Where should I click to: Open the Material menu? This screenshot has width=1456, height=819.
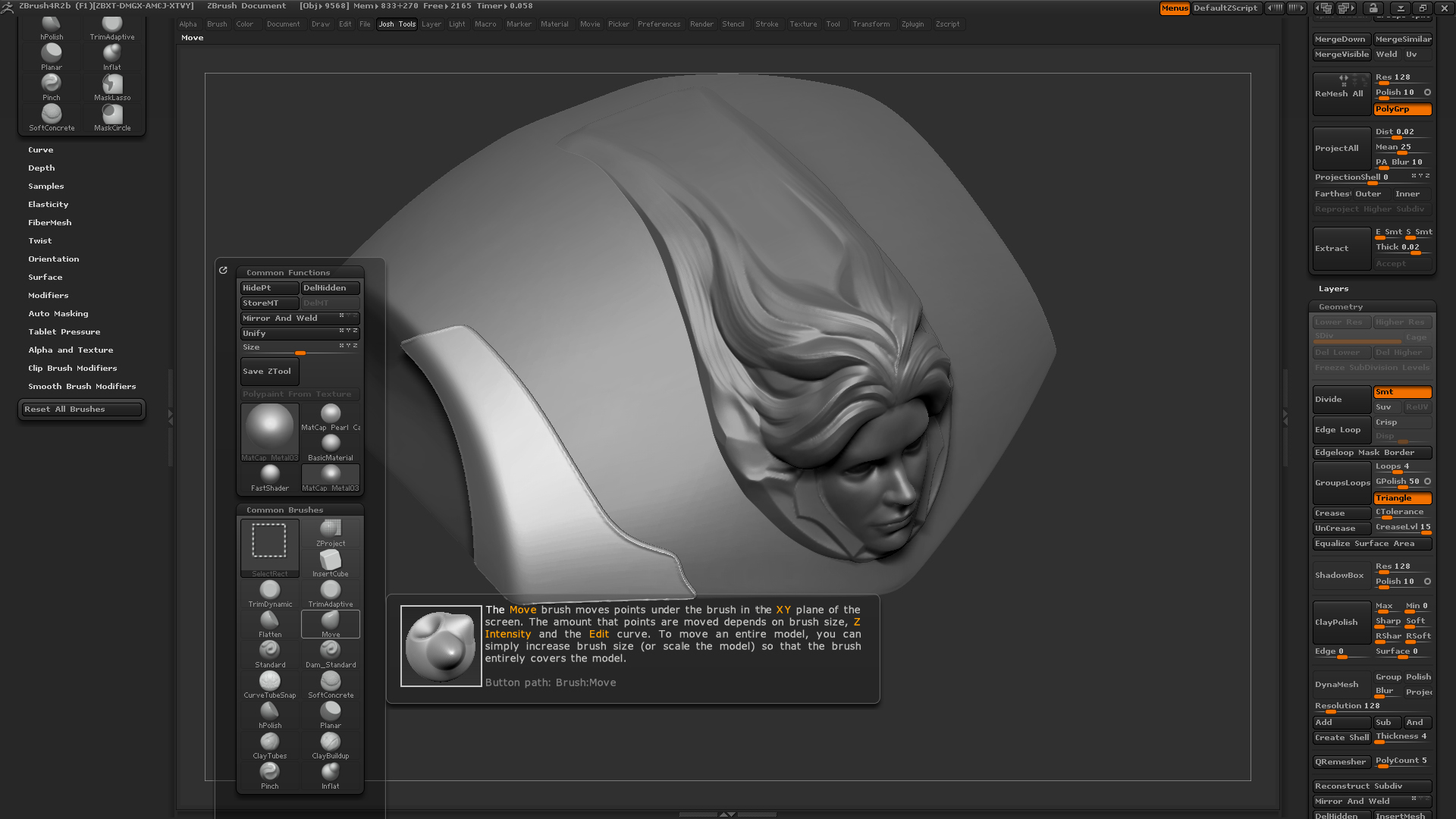[x=554, y=24]
